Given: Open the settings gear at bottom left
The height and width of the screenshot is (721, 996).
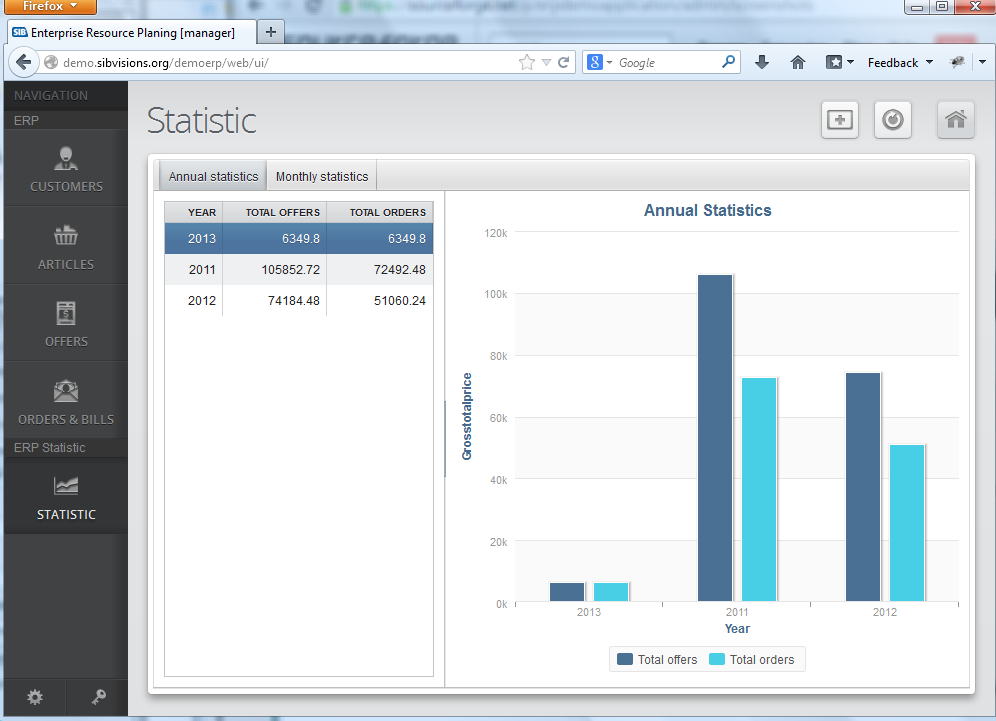Looking at the screenshot, I should pos(34,697).
